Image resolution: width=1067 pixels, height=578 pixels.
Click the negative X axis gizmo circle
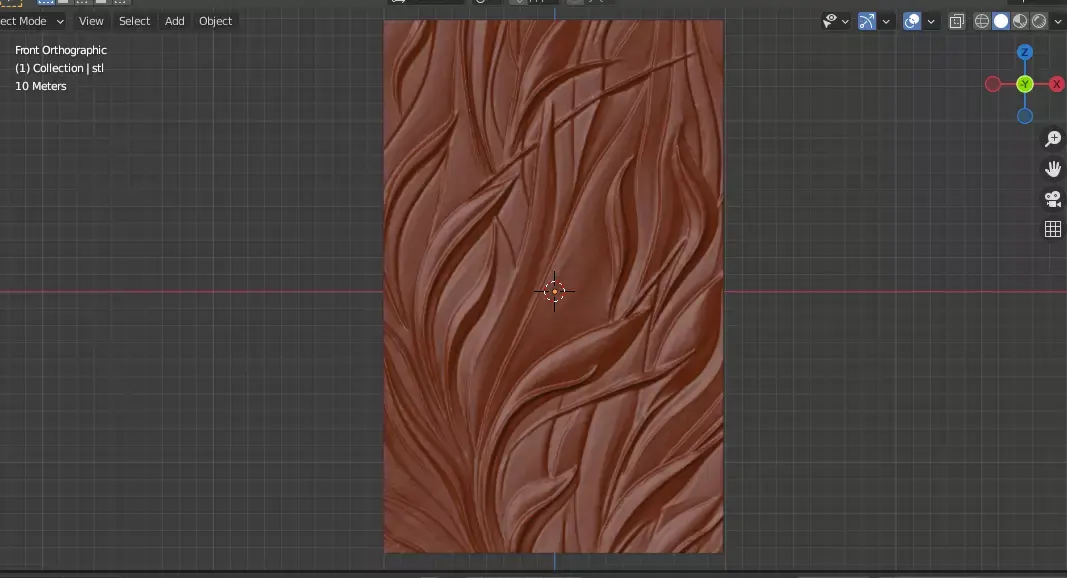(x=993, y=84)
